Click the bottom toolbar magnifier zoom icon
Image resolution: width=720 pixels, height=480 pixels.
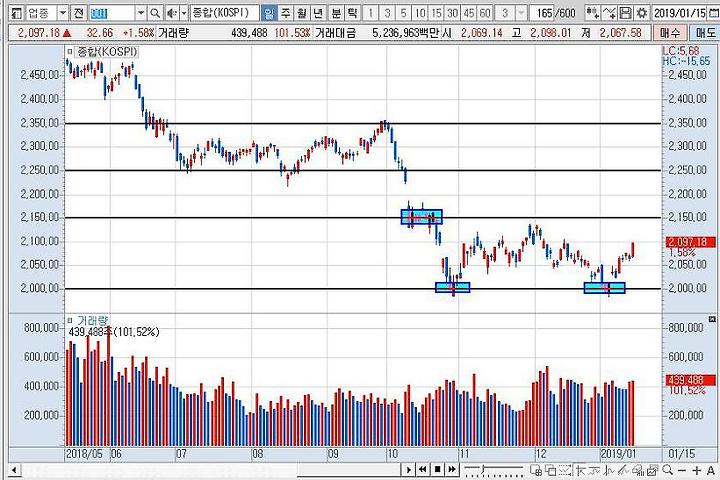tap(667, 470)
